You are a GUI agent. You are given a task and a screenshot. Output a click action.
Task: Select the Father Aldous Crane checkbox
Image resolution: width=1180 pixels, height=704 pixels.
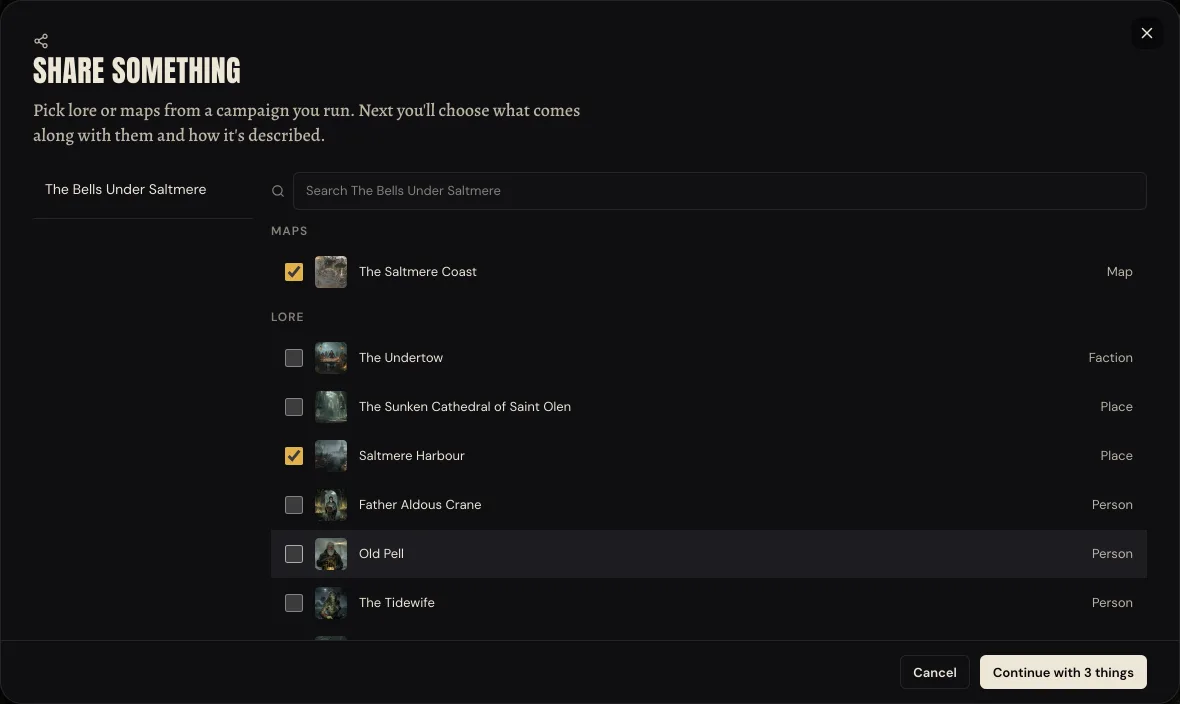tap(293, 504)
